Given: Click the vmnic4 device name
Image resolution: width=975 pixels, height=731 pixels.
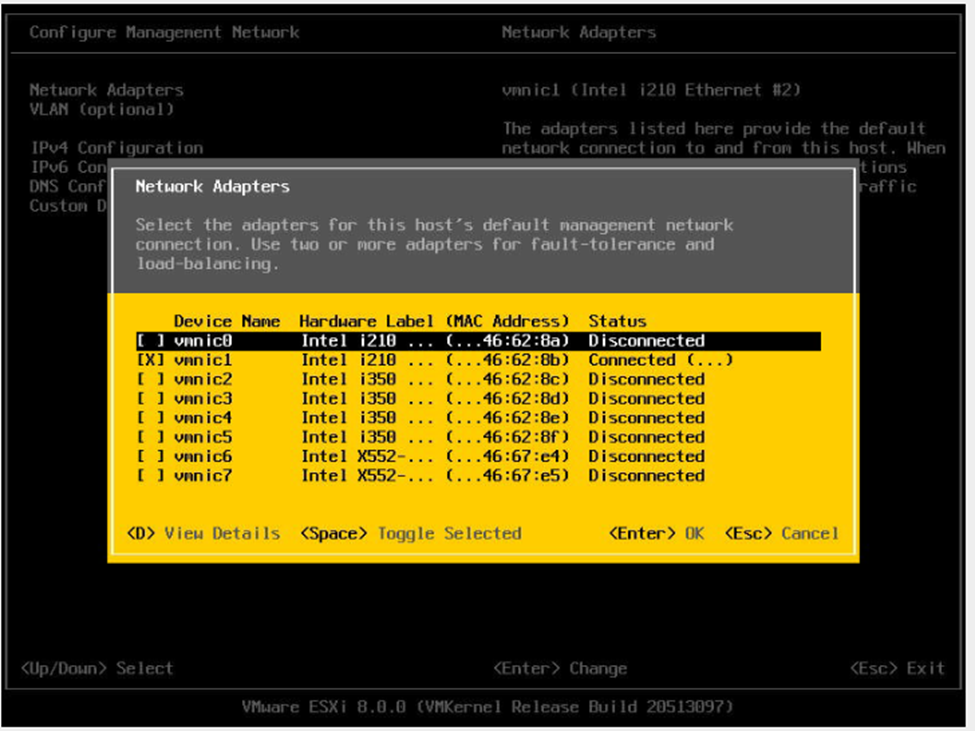Looking at the screenshot, I should pyautogui.click(x=203, y=418).
